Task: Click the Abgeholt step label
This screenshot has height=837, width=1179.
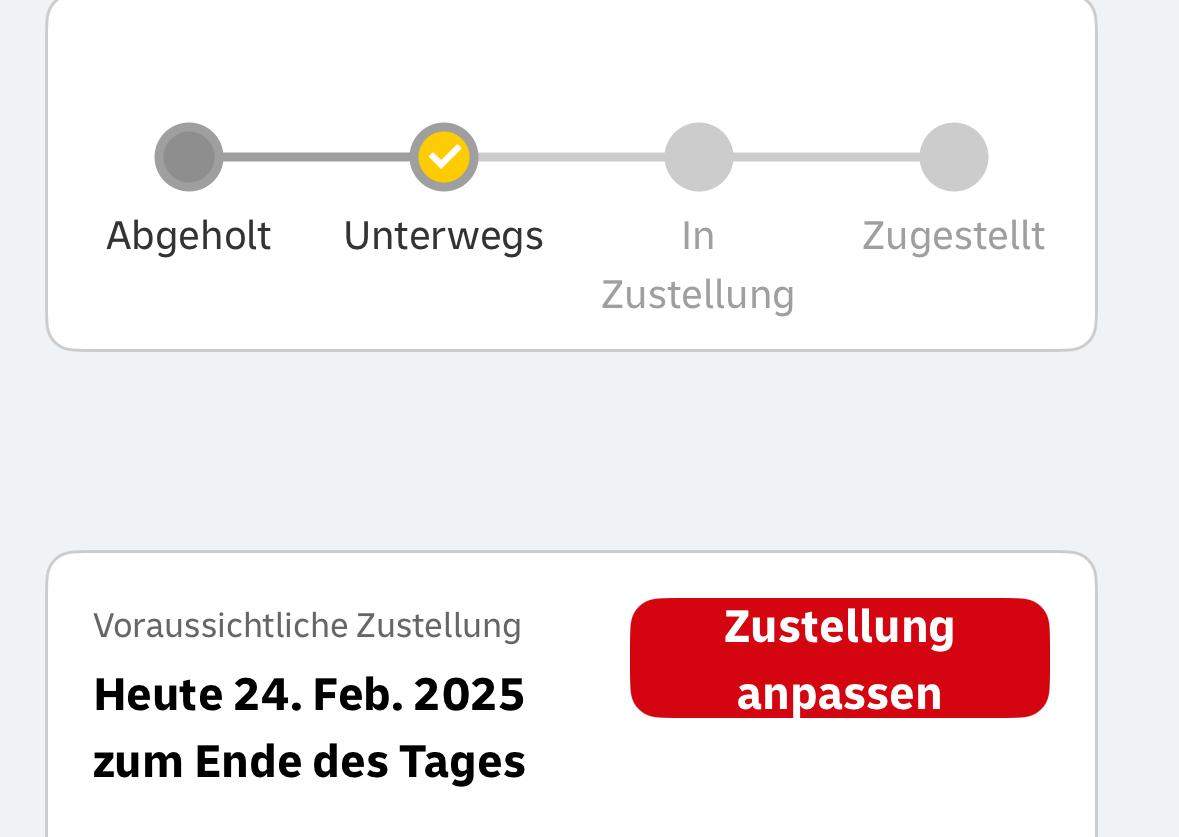Action: 188,235
